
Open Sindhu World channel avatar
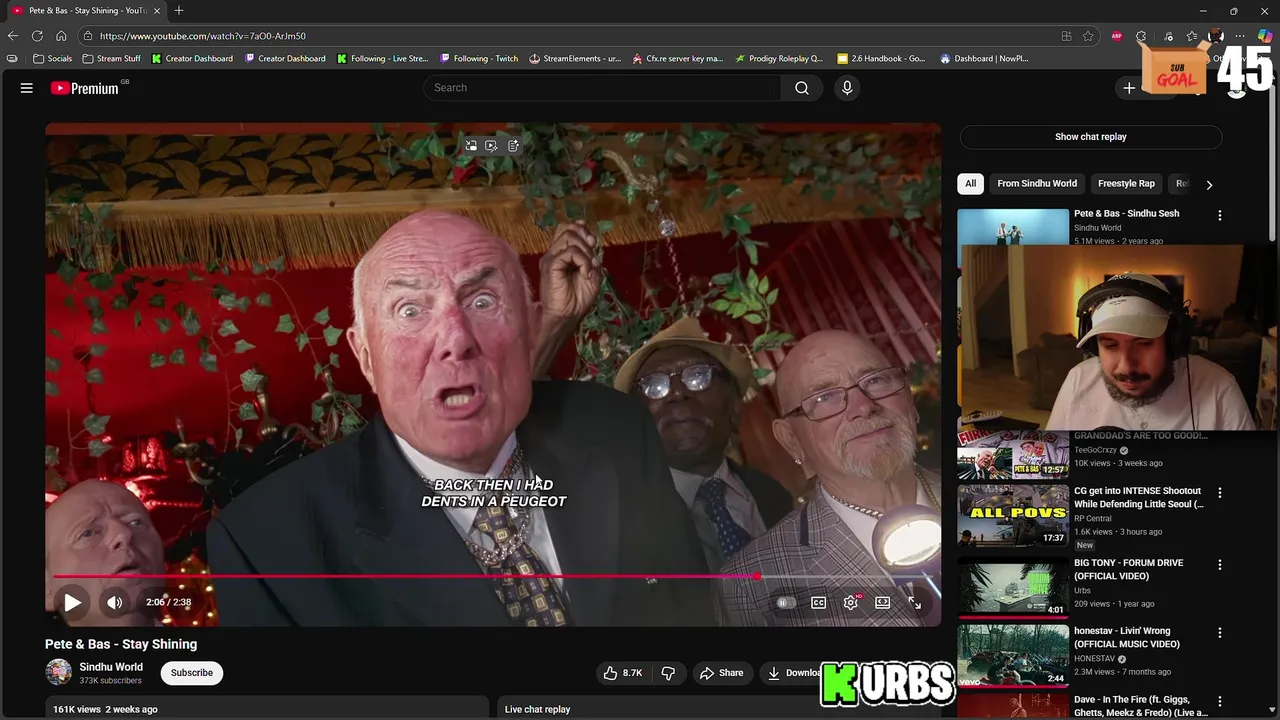[59, 672]
